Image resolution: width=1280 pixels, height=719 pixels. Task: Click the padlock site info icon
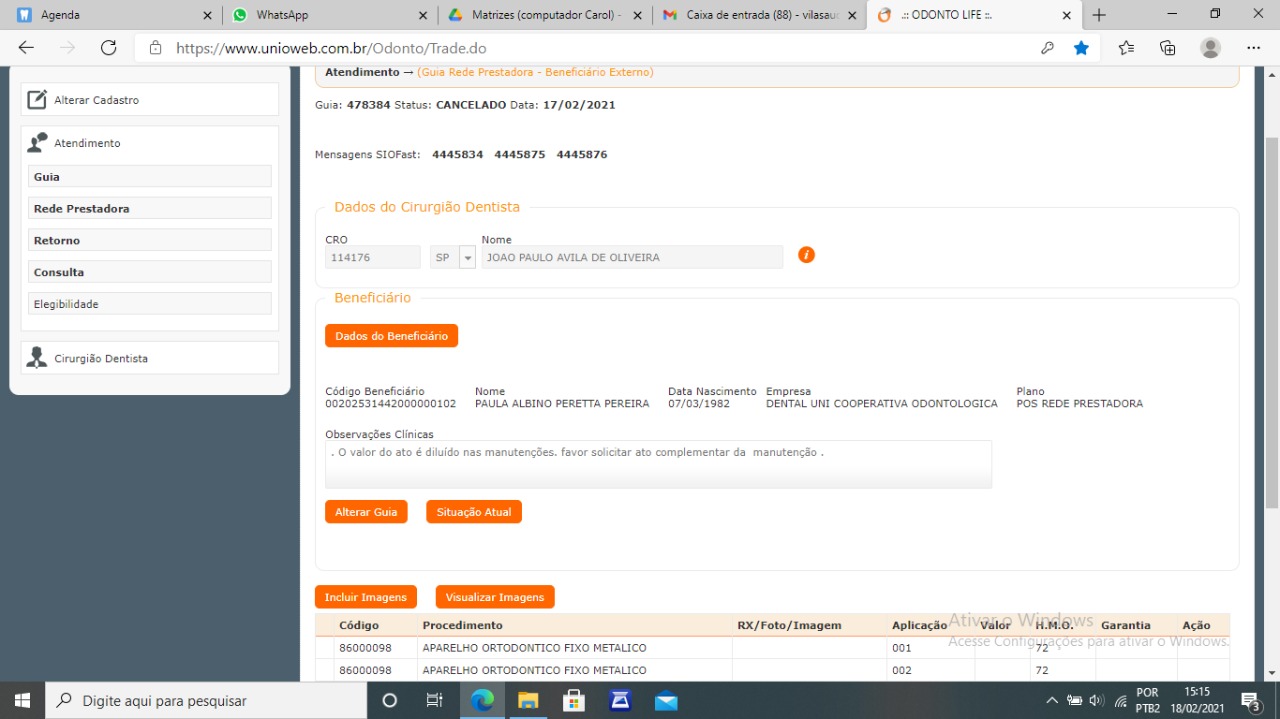click(155, 48)
